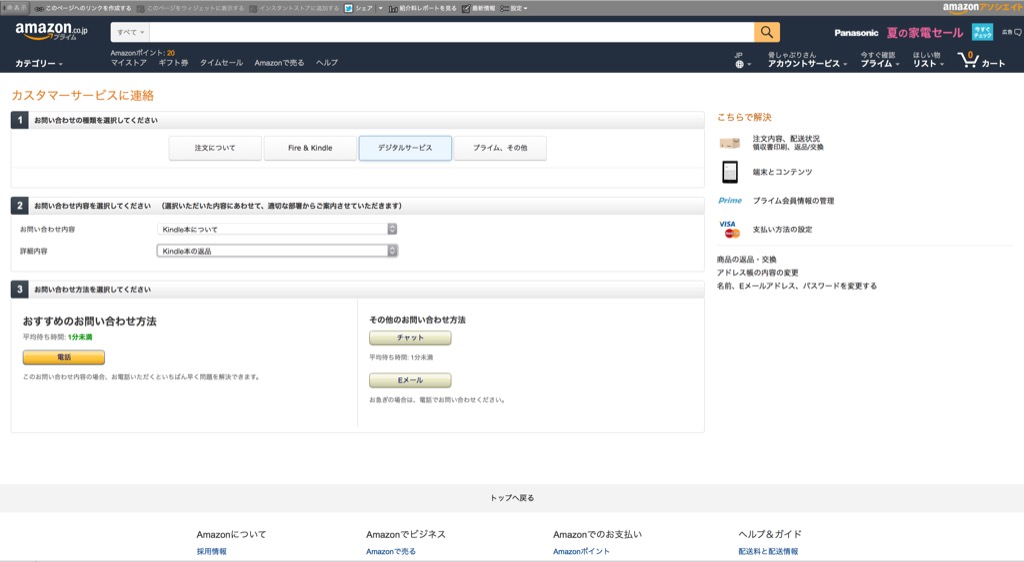Click into the main search input field
The image size is (1024, 562).
[451, 32]
